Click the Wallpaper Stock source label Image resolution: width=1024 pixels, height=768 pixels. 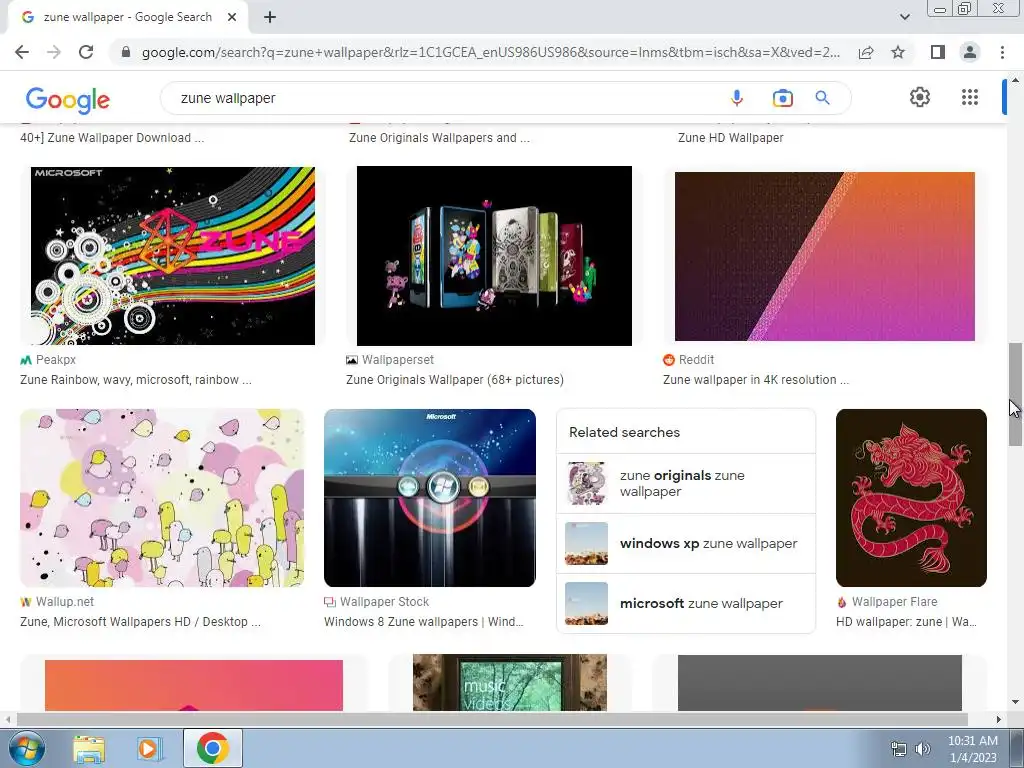[x=384, y=602]
